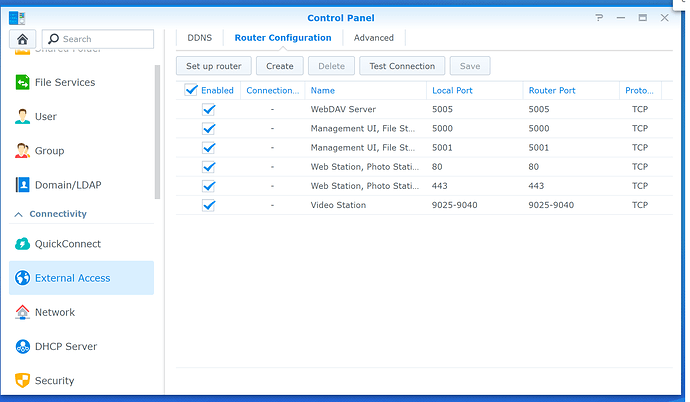
Task: Open File Services via its icon
Action: pos(22,82)
